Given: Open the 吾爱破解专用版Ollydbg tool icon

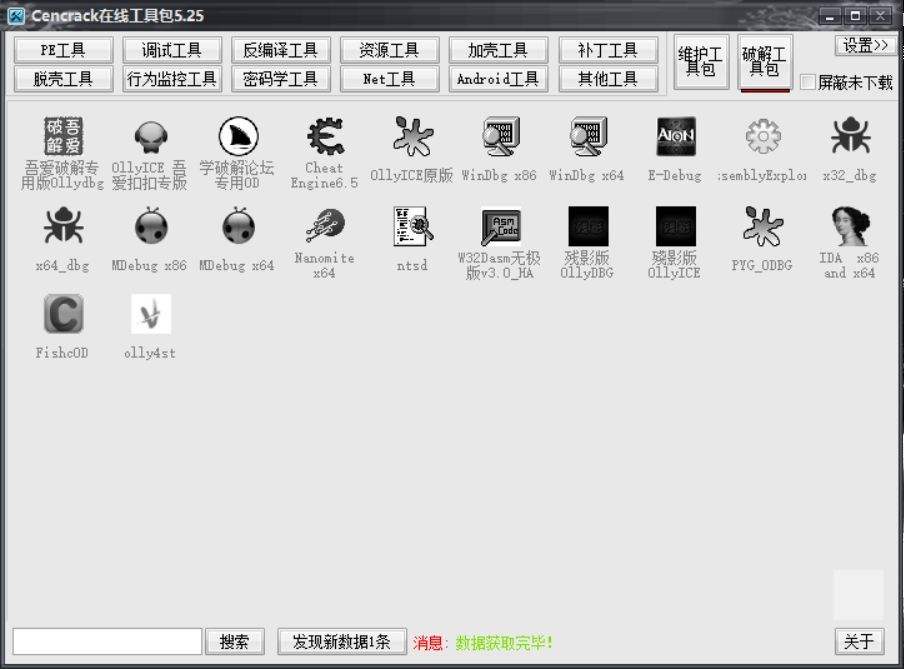Looking at the screenshot, I should [63, 137].
